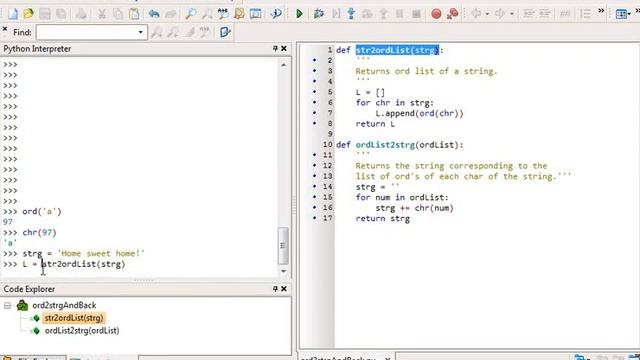The height and width of the screenshot is (360, 640).
Task: Click the Find Next toolbar icon
Action: coord(207,14)
